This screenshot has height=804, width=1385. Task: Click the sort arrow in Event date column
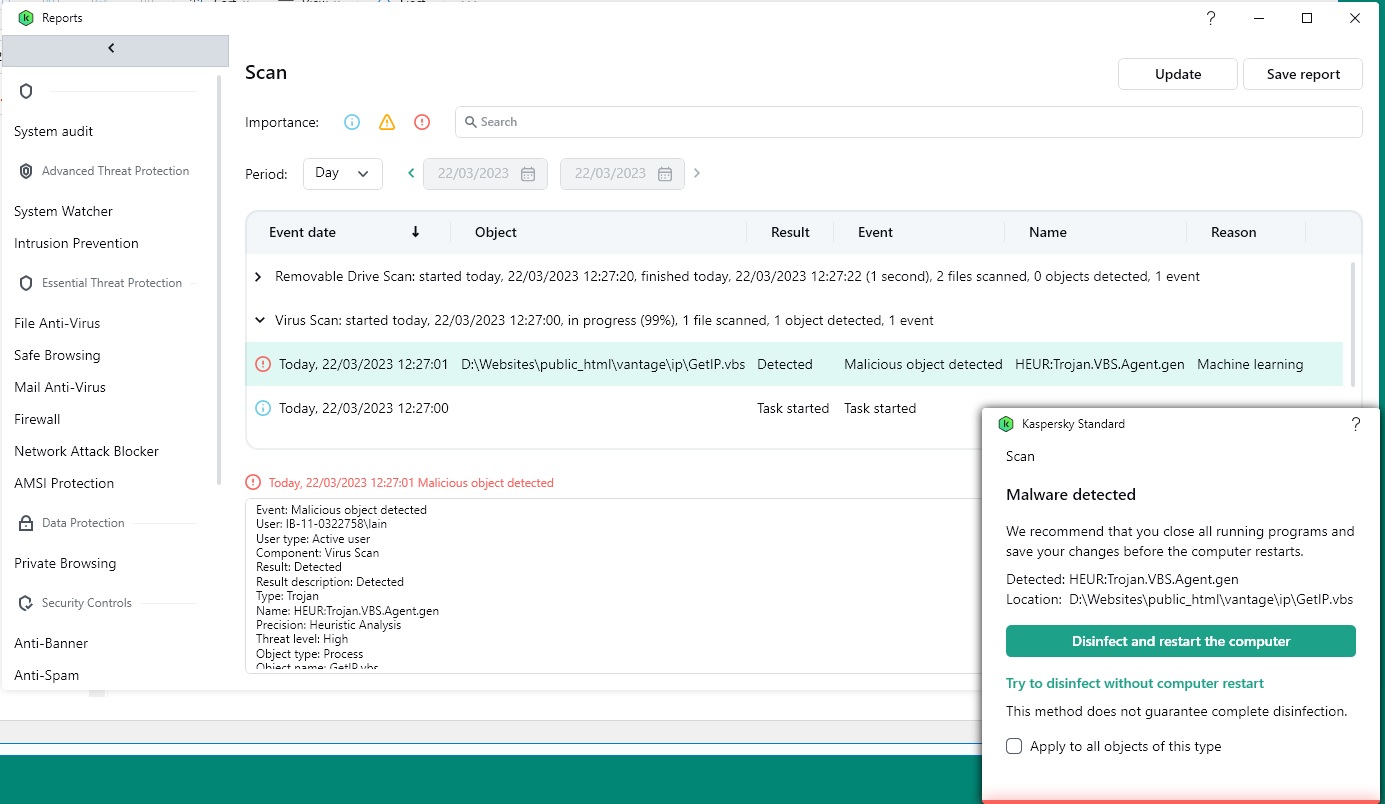pos(416,232)
